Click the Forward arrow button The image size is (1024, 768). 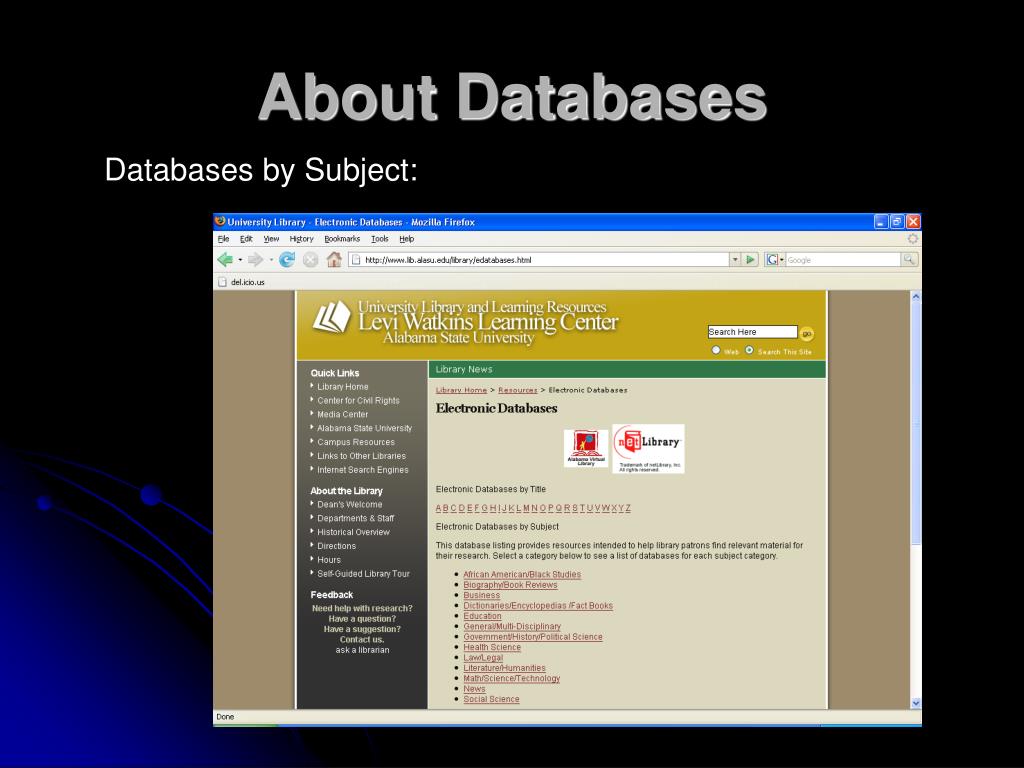(x=255, y=260)
